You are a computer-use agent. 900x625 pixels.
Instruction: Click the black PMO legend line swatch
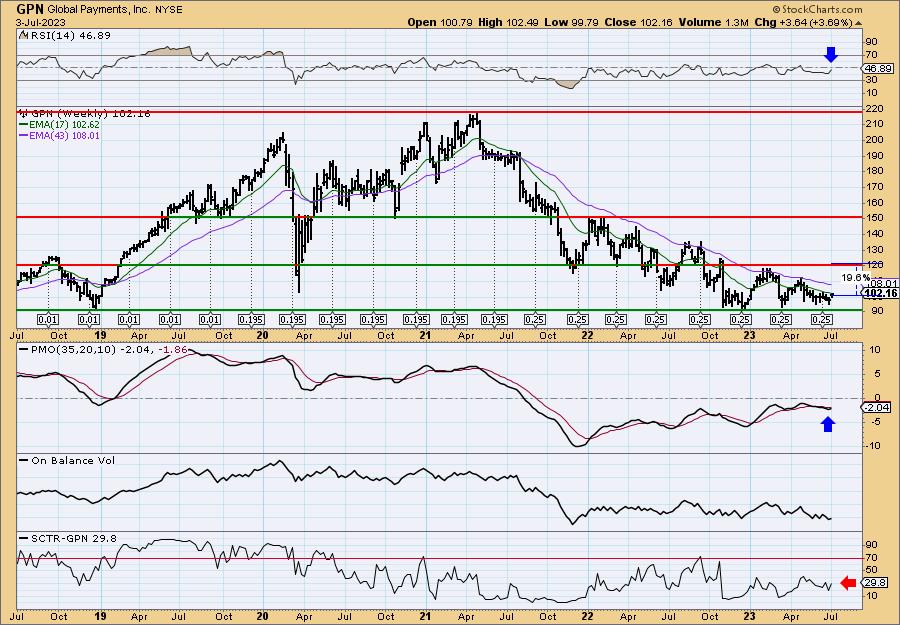coord(24,349)
